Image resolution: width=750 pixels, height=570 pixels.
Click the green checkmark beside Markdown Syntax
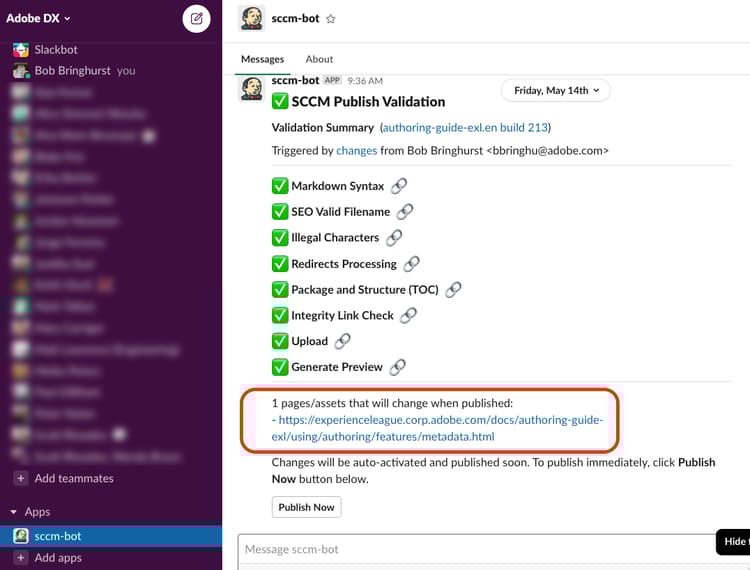click(280, 186)
